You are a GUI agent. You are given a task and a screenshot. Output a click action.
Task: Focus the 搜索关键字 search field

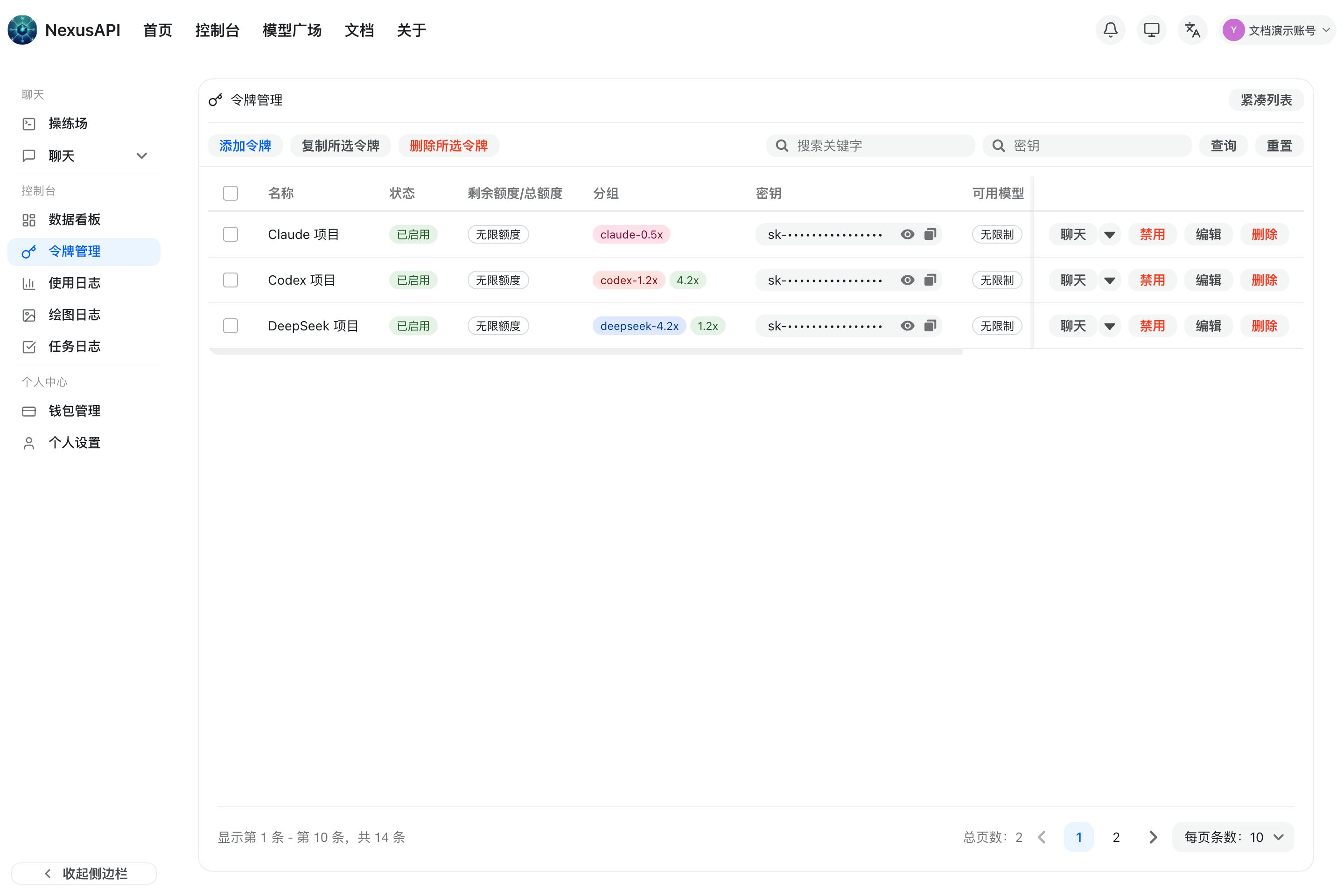click(870, 146)
